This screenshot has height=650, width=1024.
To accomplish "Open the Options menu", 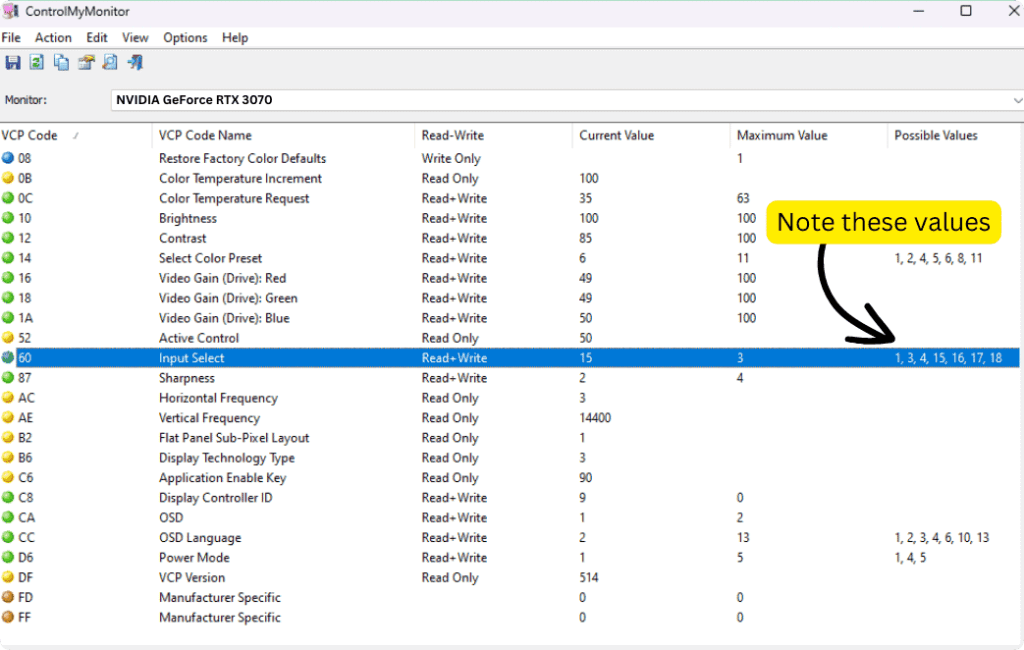I will click(x=185, y=37).
